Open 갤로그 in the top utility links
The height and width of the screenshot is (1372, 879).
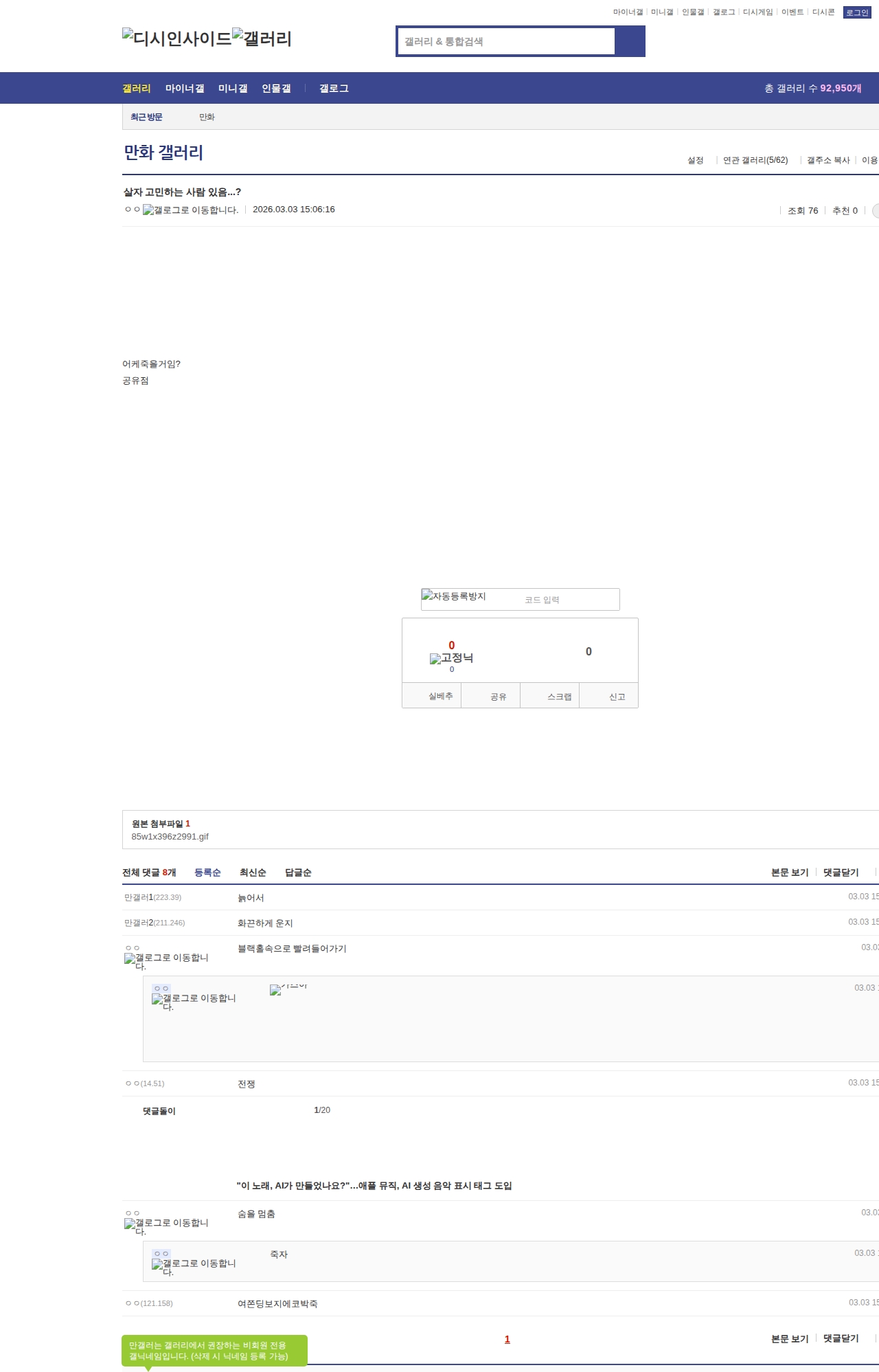click(x=724, y=12)
